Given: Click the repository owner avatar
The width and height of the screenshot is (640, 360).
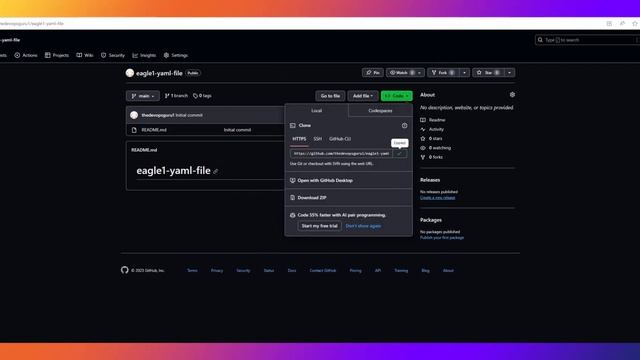Looking at the screenshot, I should click(x=130, y=73).
